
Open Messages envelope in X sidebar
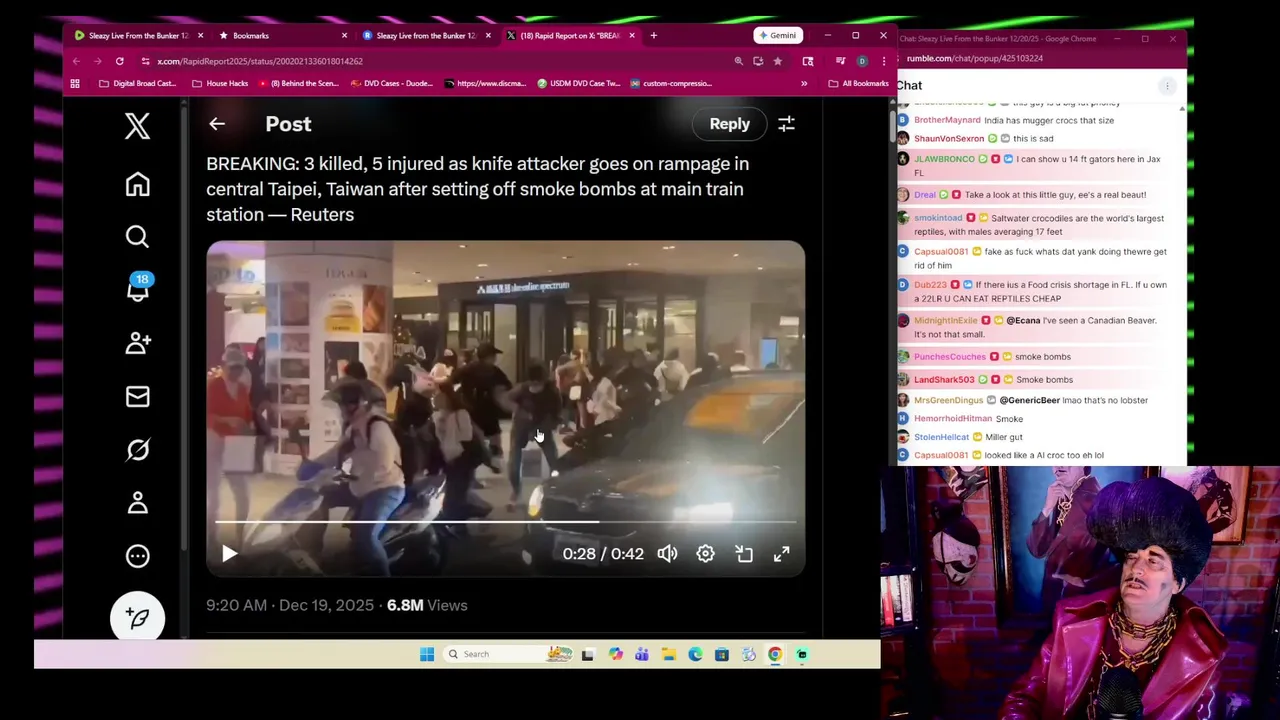point(137,397)
